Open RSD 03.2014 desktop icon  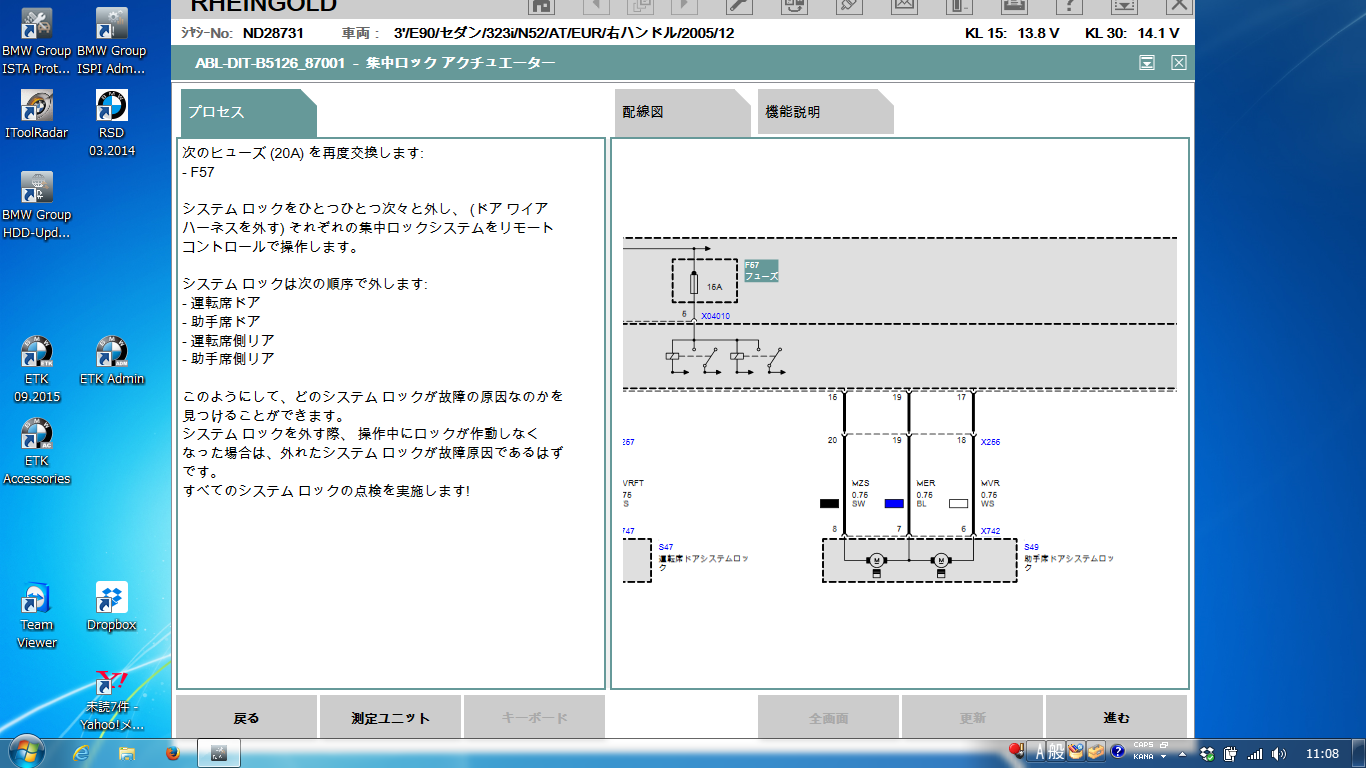[x=111, y=124]
